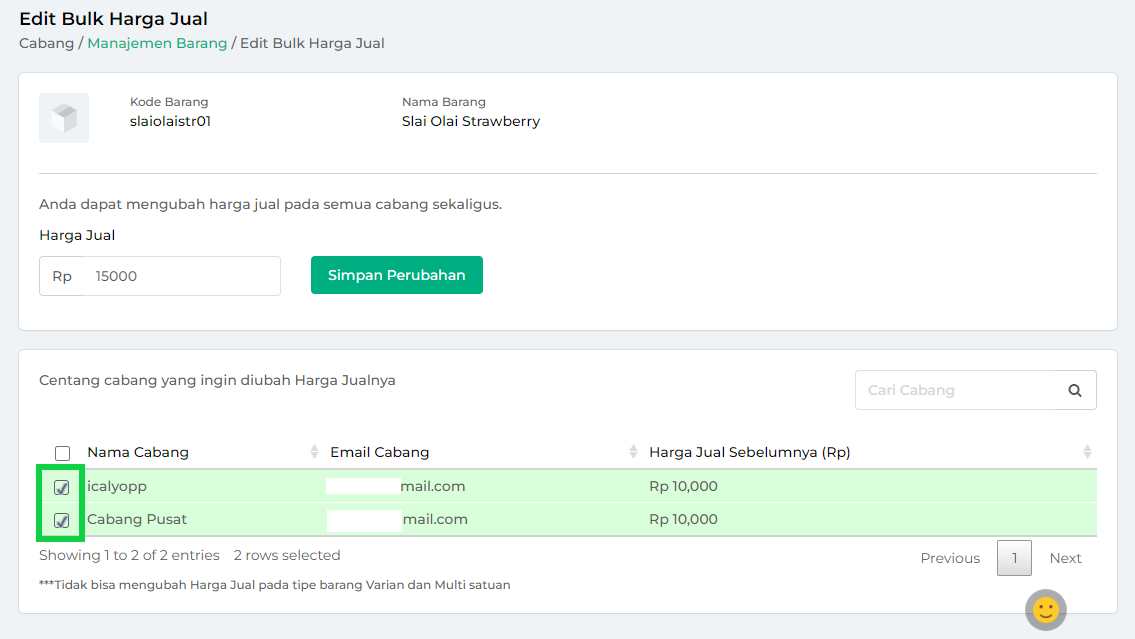1135x639 pixels.
Task: Click the product box placeholder image
Action: [64, 118]
